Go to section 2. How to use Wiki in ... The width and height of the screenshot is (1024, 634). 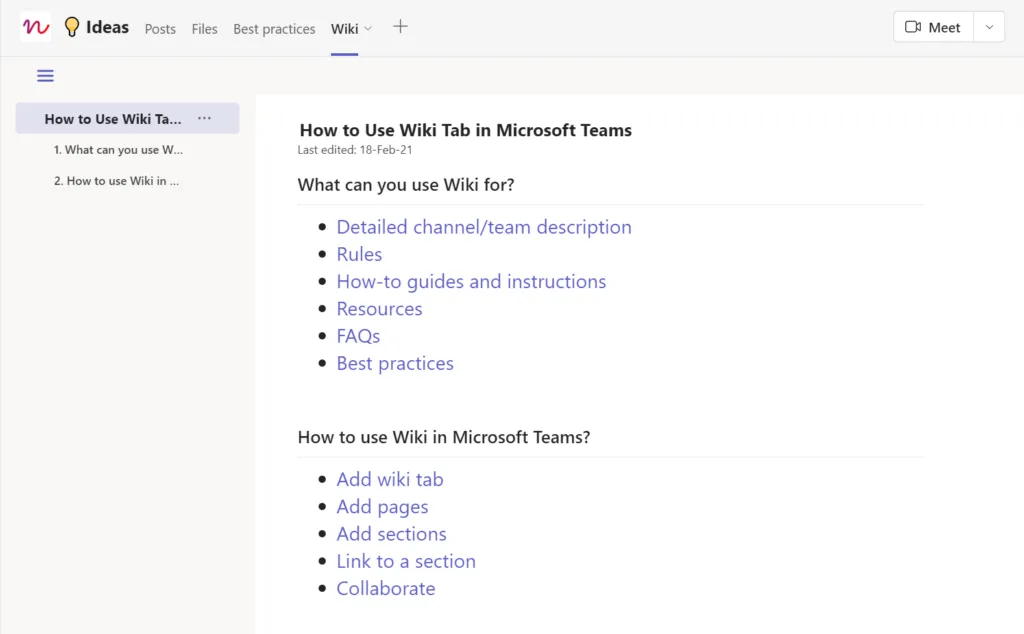(116, 181)
